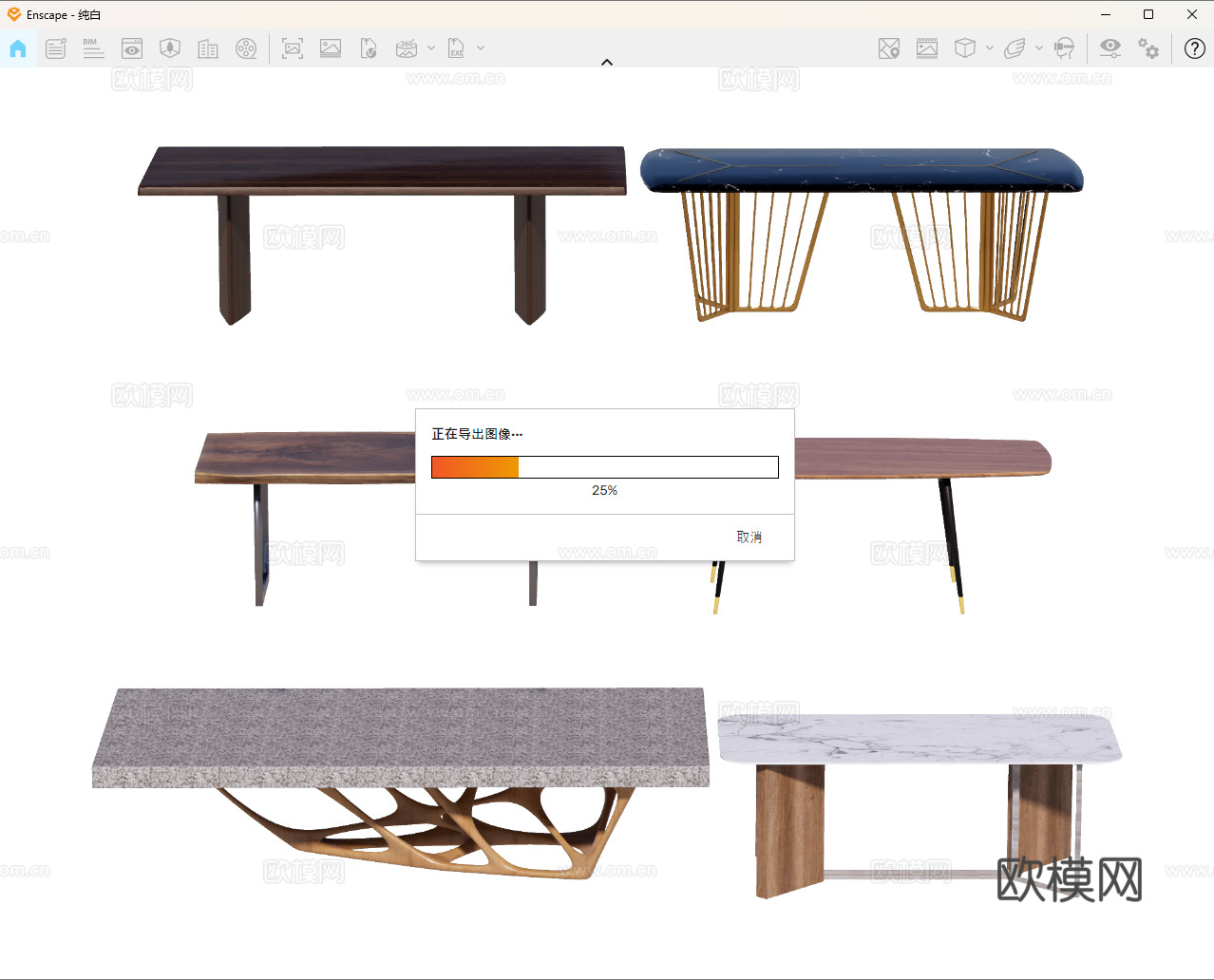Click the Enscape logo in the title bar
The width and height of the screenshot is (1214, 980).
[x=14, y=14]
